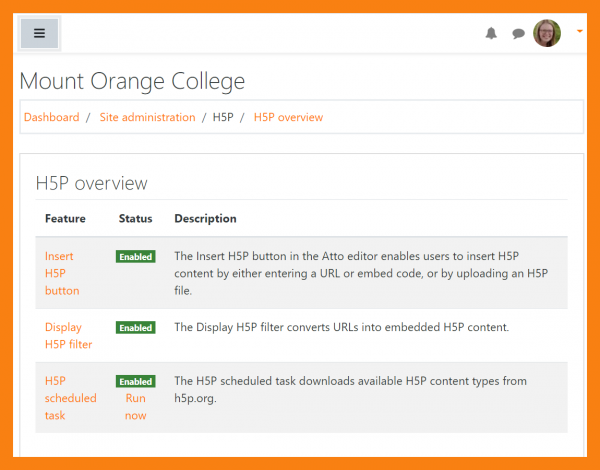Click the Feature column header
Image resolution: width=600 pixels, height=470 pixels.
pos(65,218)
